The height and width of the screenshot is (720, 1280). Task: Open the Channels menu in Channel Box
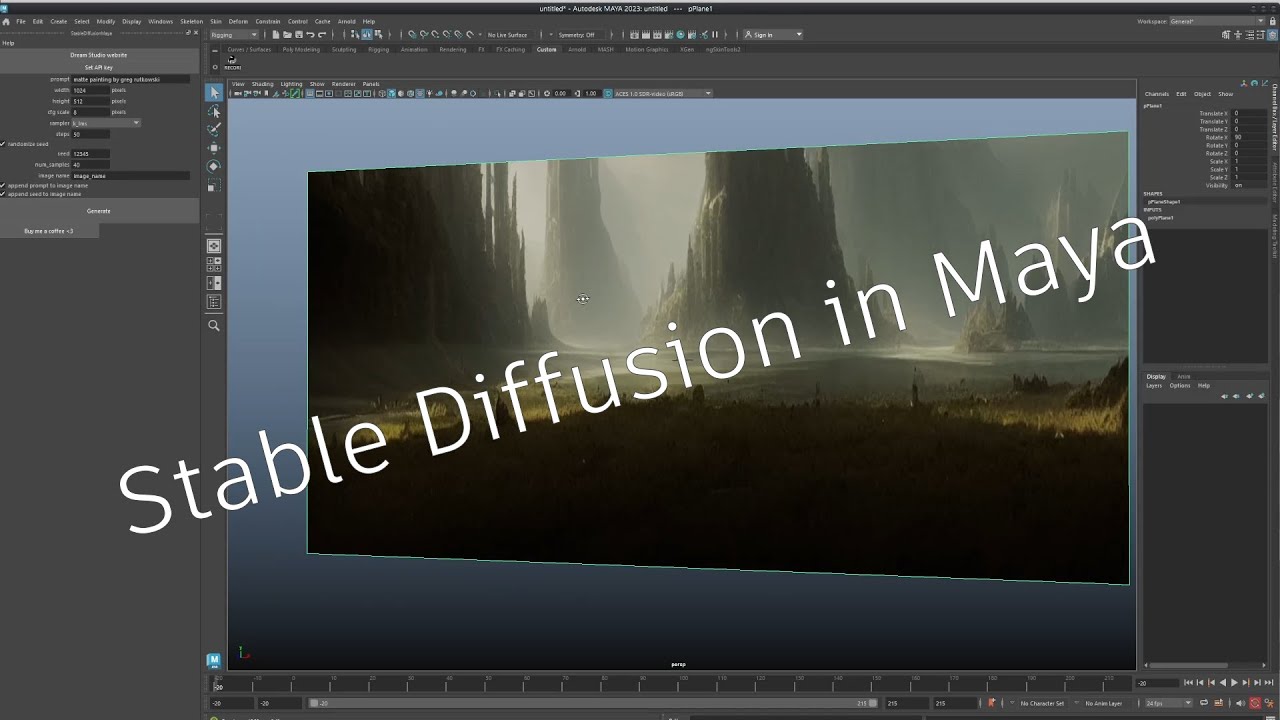click(x=1157, y=94)
